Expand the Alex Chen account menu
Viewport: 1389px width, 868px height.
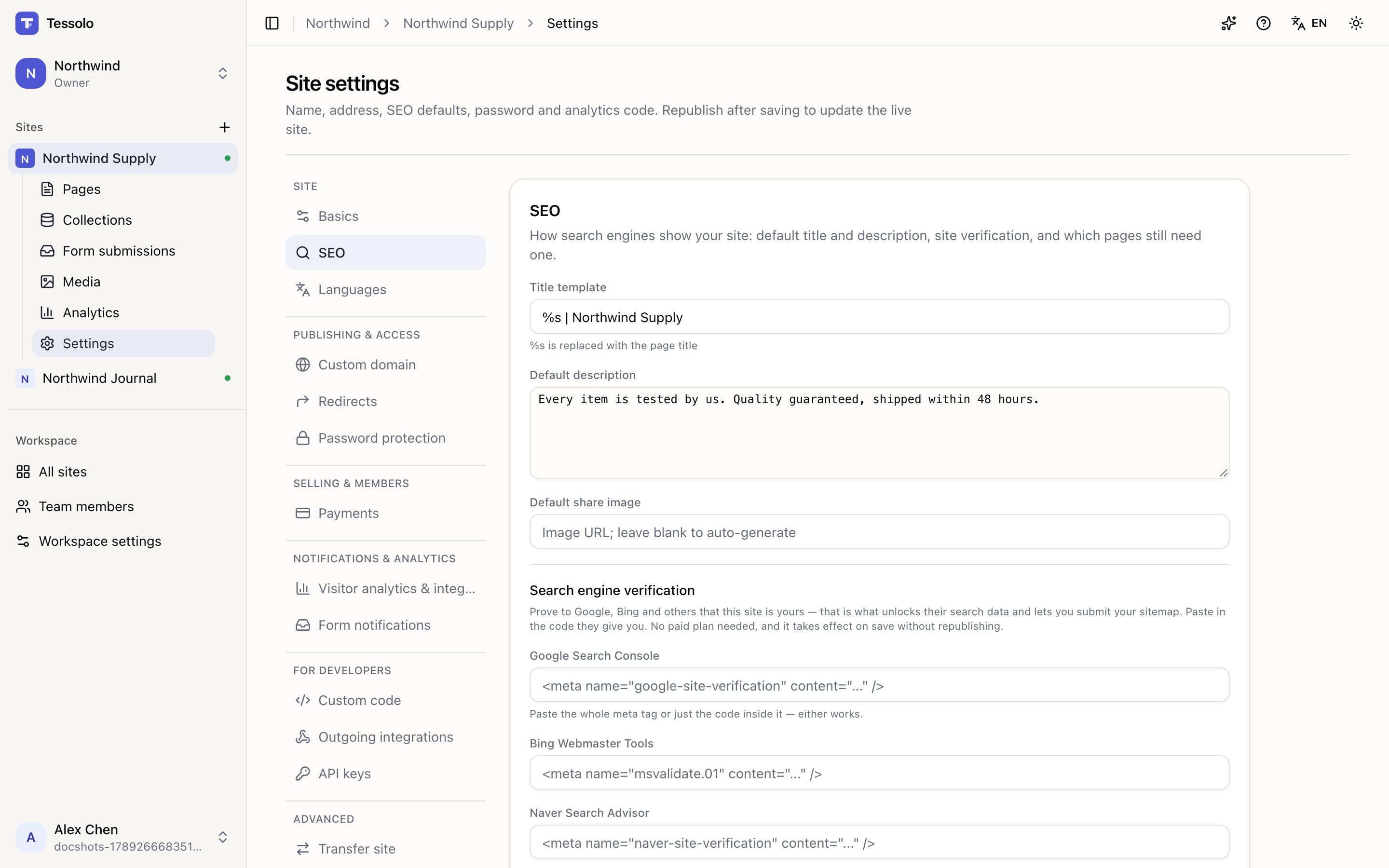123,837
